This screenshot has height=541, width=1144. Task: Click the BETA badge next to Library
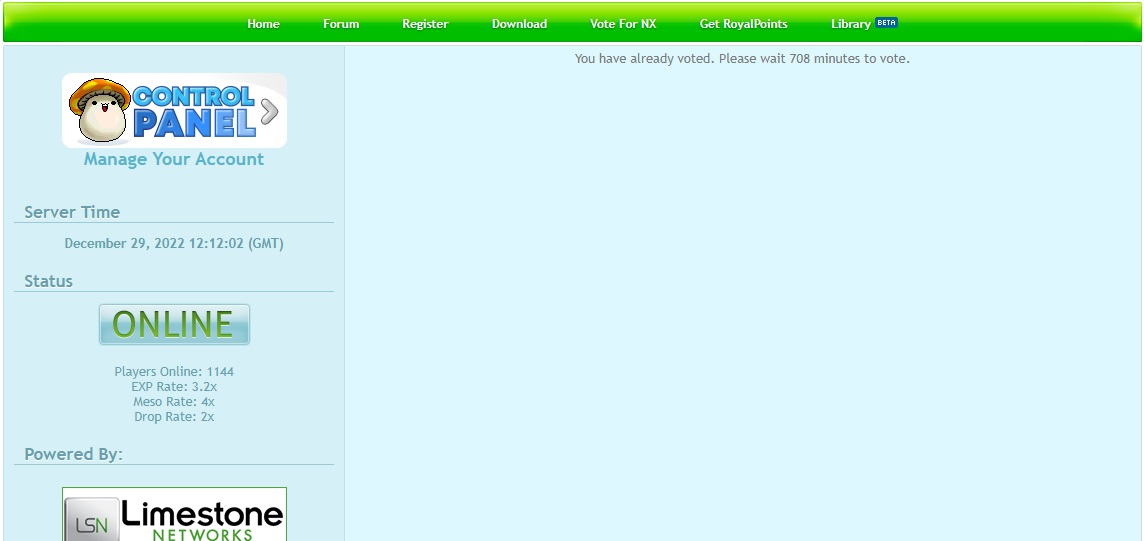886,22
